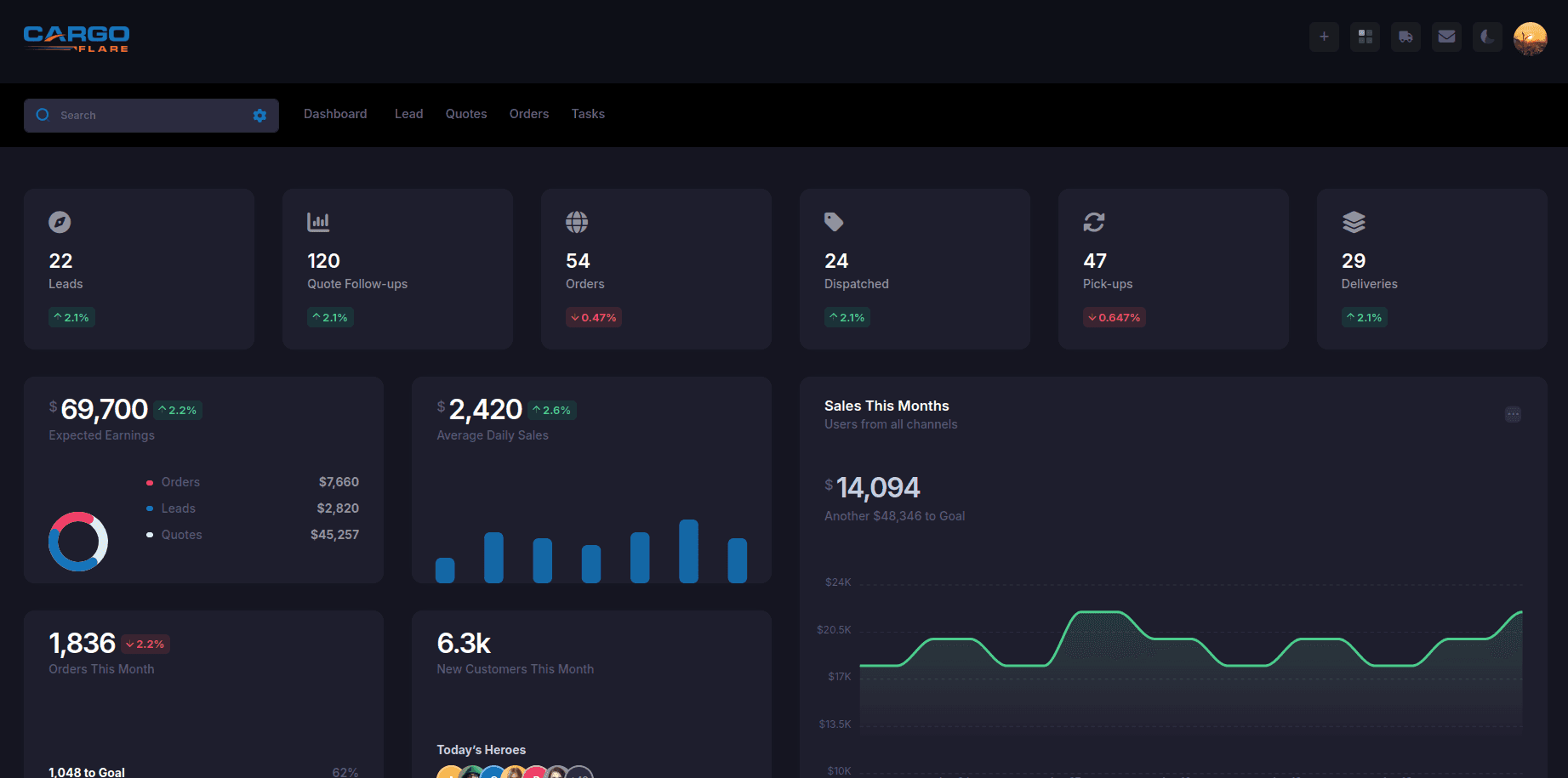This screenshot has height=778, width=1568.
Task: Click 'Another $48,346 to Goal' text
Action: (x=894, y=516)
